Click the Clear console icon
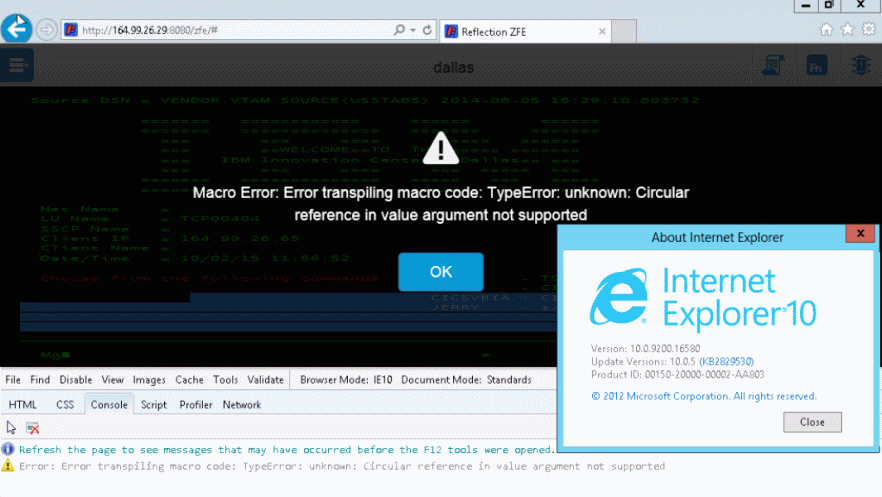This screenshot has height=497, width=882. (x=33, y=428)
